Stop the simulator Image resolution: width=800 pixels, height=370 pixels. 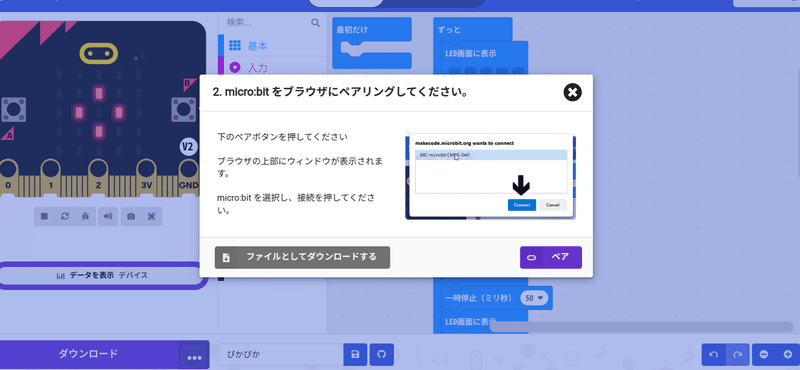point(44,216)
